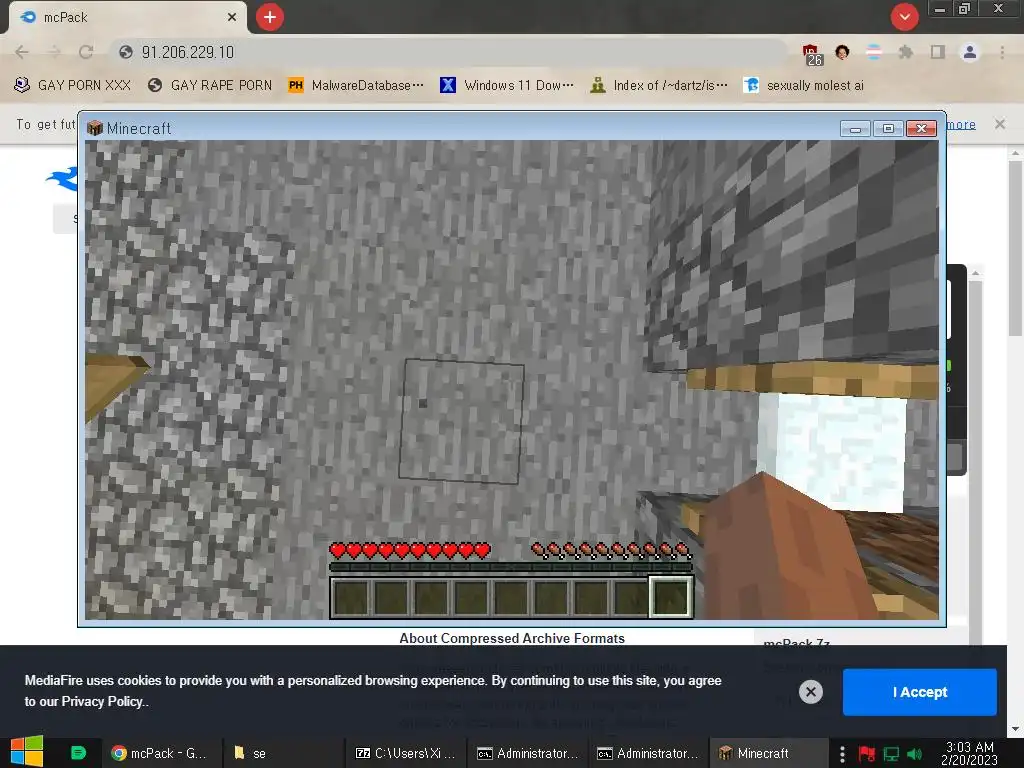Reload the page with refresh icon

click(86, 52)
